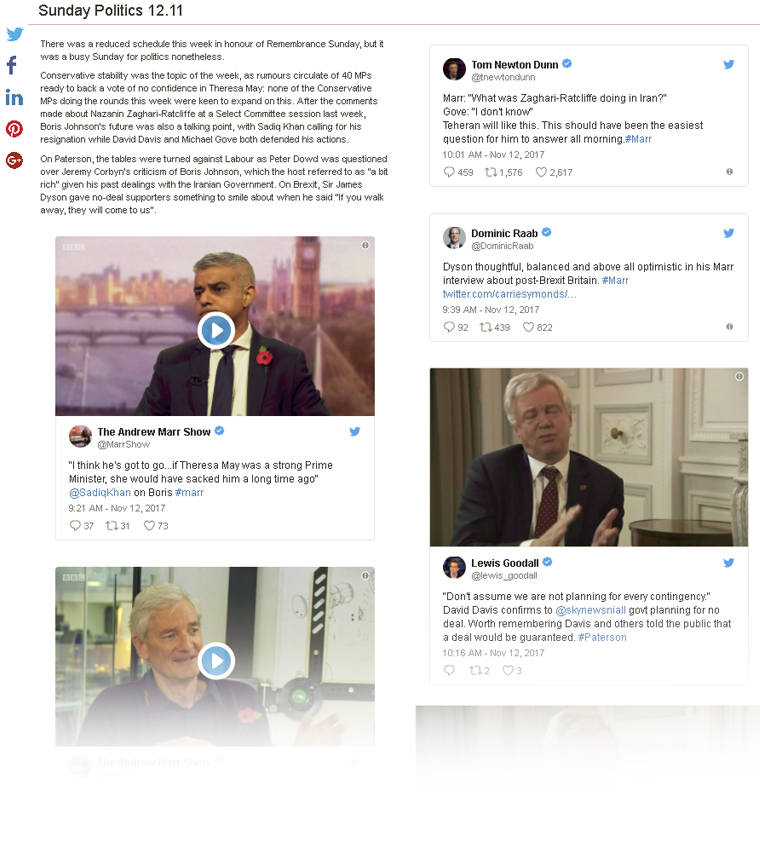Retweet Tom Newton Dunn's tweet

tap(503, 172)
